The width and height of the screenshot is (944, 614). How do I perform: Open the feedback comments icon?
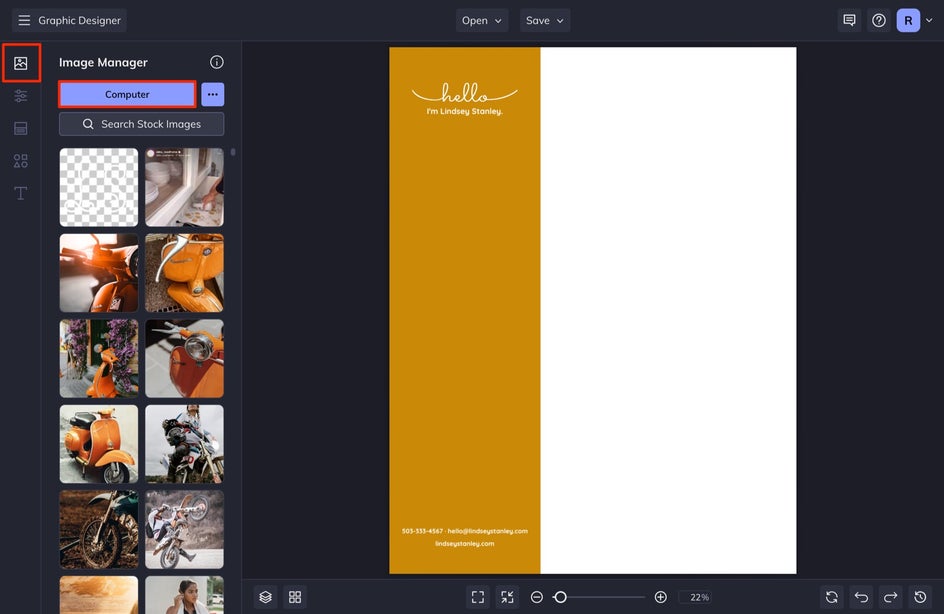[x=849, y=20]
